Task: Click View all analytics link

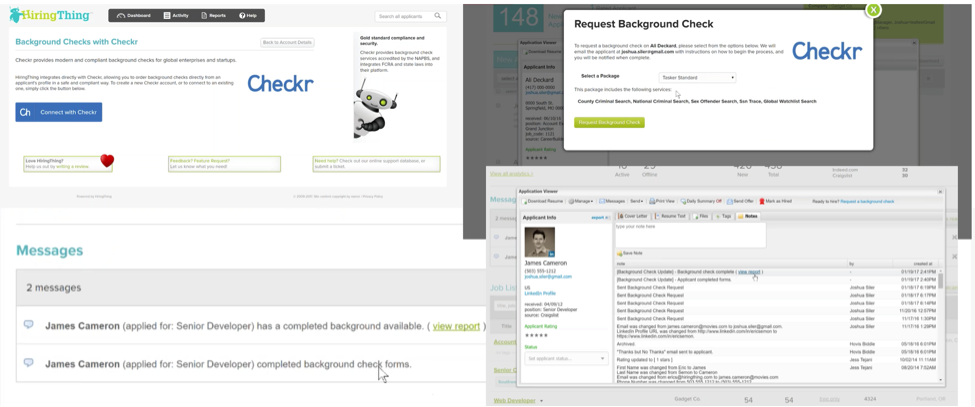Action: point(510,174)
